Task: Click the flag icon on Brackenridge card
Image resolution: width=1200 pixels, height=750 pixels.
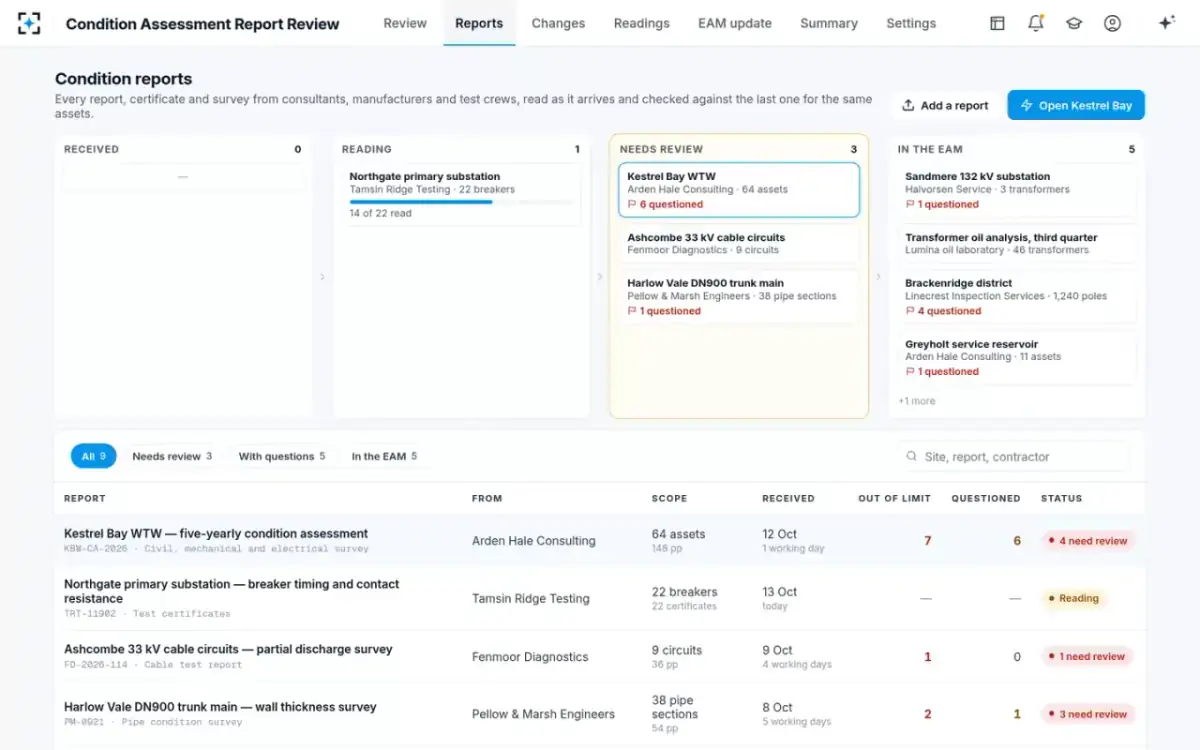Action: tap(910, 311)
